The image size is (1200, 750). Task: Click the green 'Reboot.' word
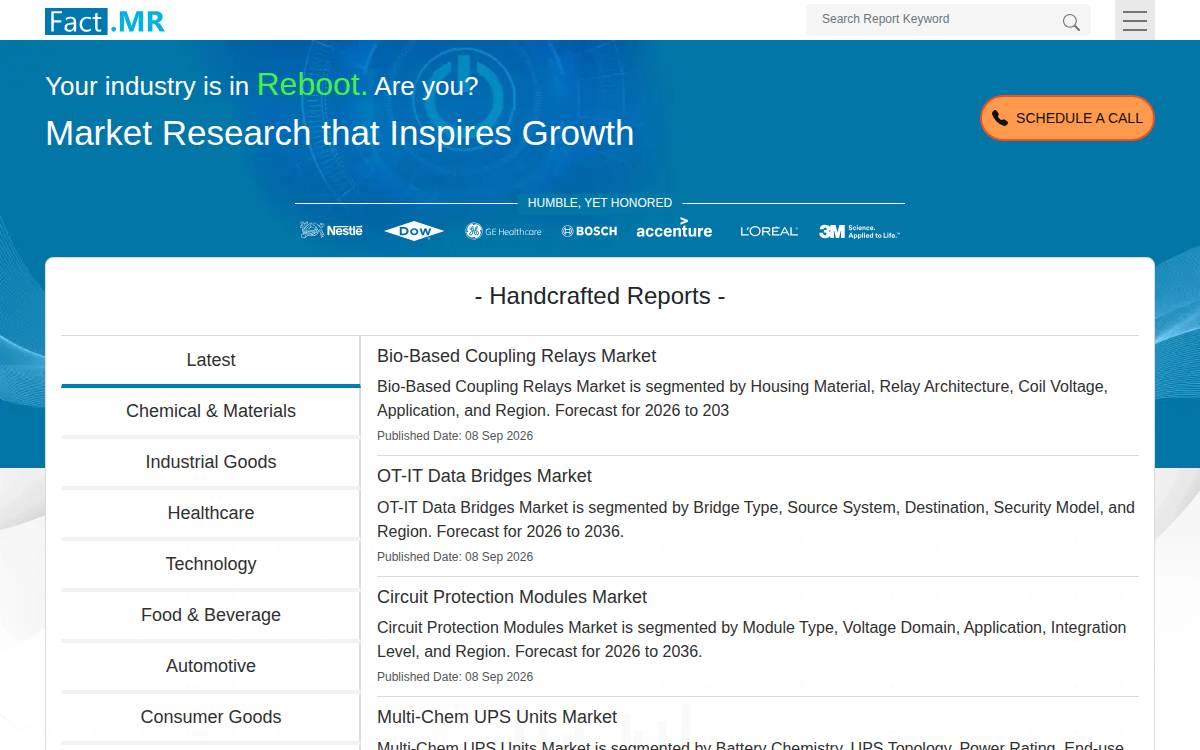coord(312,85)
